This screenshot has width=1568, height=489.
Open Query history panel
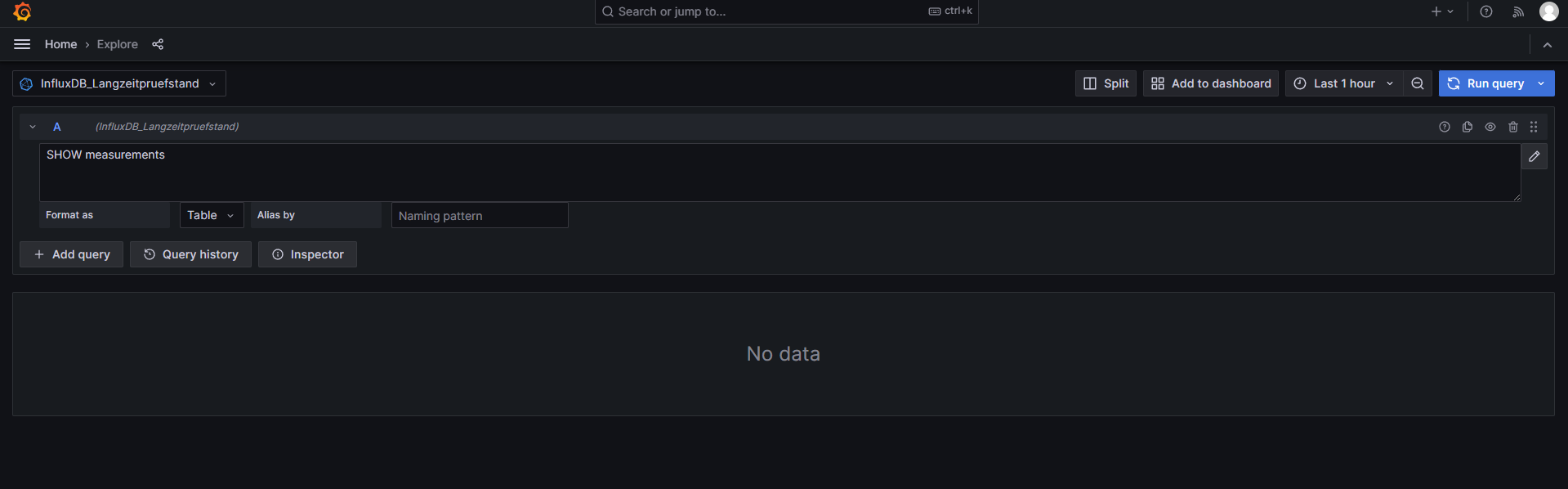190,253
